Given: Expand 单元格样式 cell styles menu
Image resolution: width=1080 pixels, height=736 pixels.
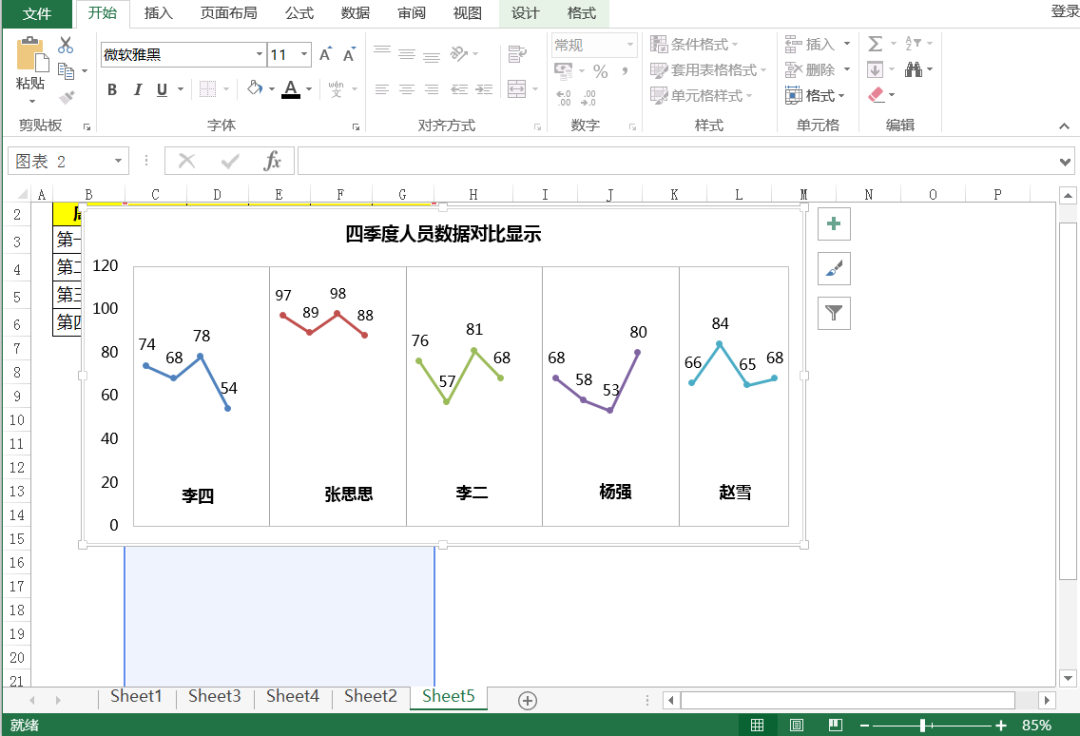Looking at the screenshot, I should coord(700,96).
